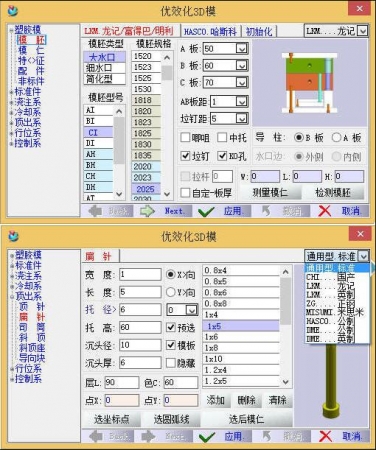Switch to the LKM.龙记/富得巴/明利 tab
Viewport: 376px width, 450px height.
129,31
